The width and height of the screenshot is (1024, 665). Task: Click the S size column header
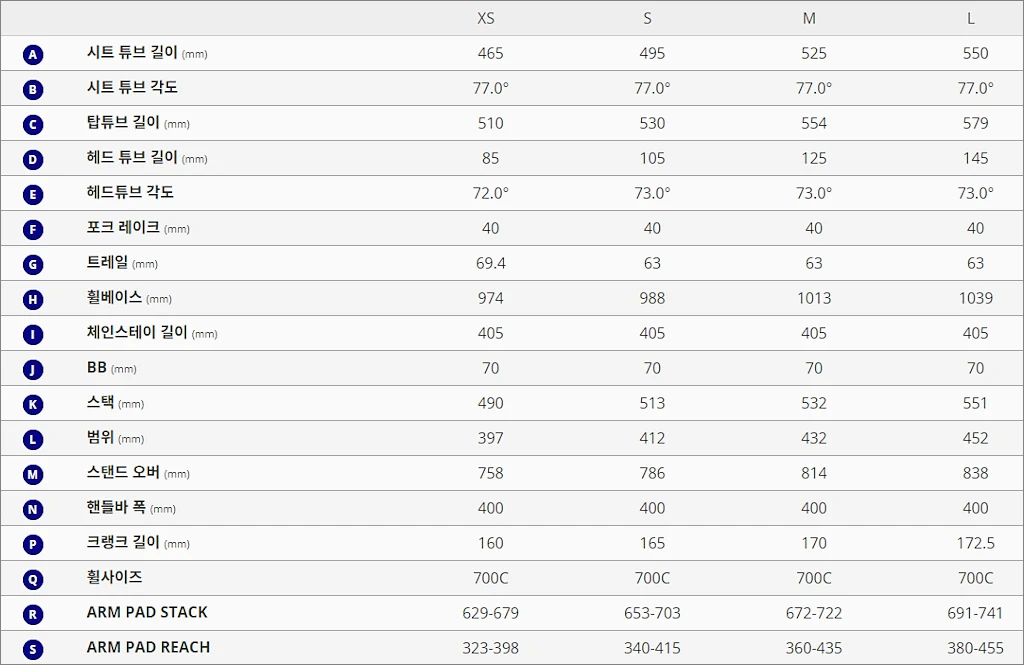pyautogui.click(x=647, y=18)
